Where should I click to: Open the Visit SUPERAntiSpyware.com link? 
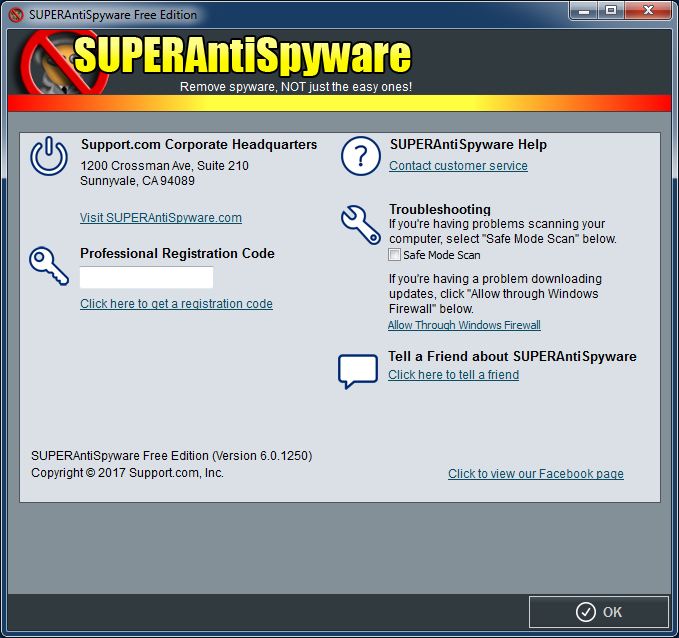click(161, 217)
